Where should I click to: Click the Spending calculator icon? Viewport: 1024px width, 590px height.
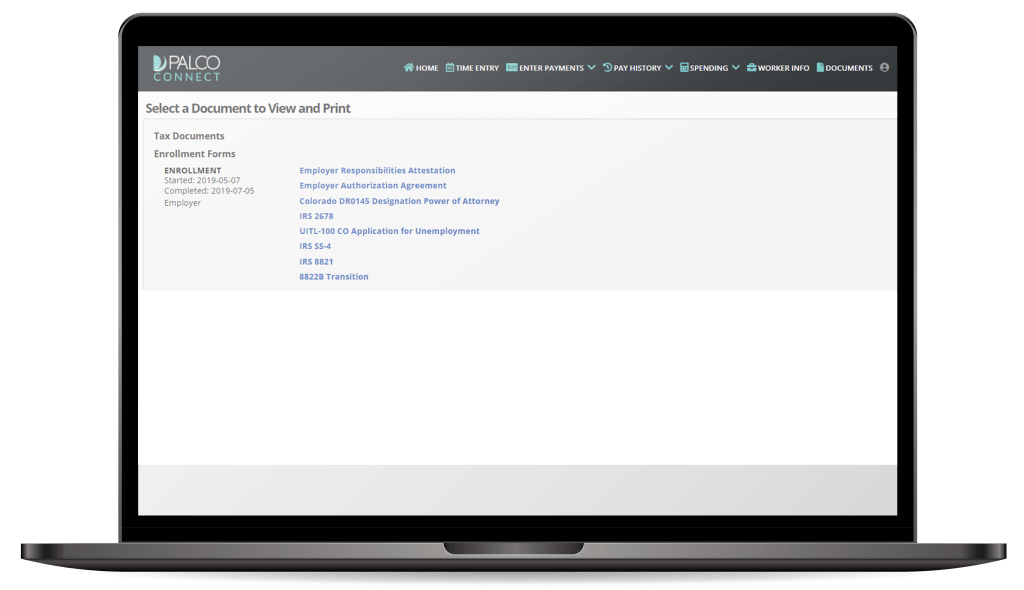pyautogui.click(x=684, y=68)
